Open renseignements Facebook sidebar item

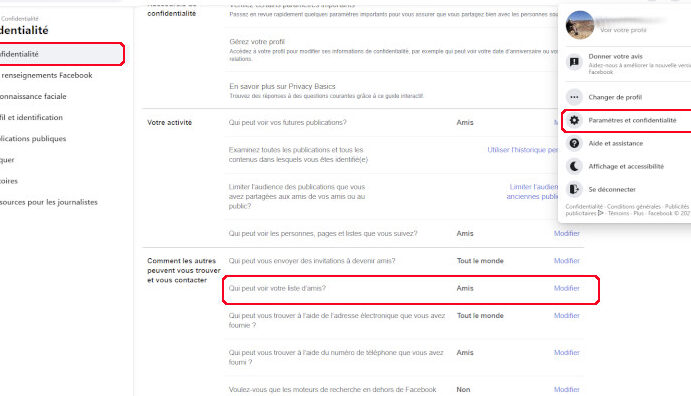pyautogui.click(x=46, y=75)
